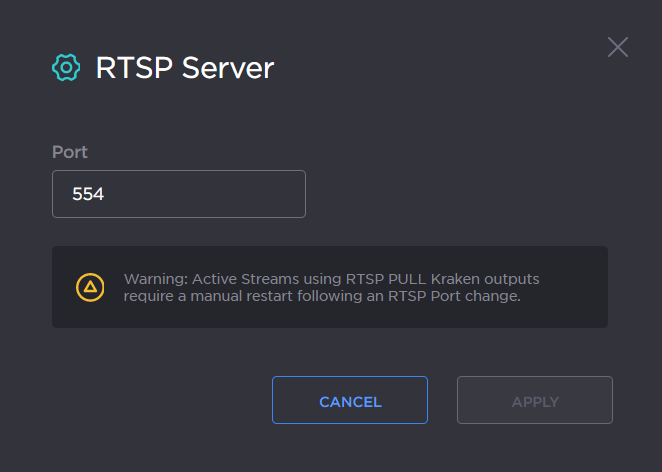Viewport: 662px width, 472px height.
Task: Click the word Warning in the banner
Action: (x=153, y=278)
